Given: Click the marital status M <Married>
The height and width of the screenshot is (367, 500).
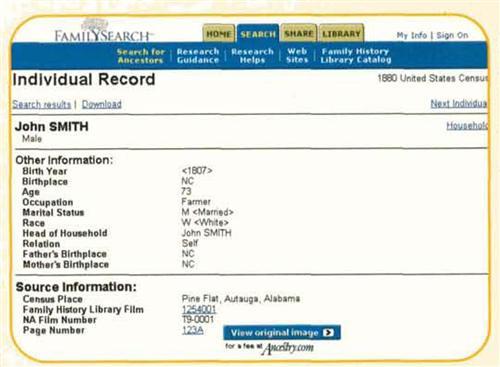Looking at the screenshot, I should [207, 212].
